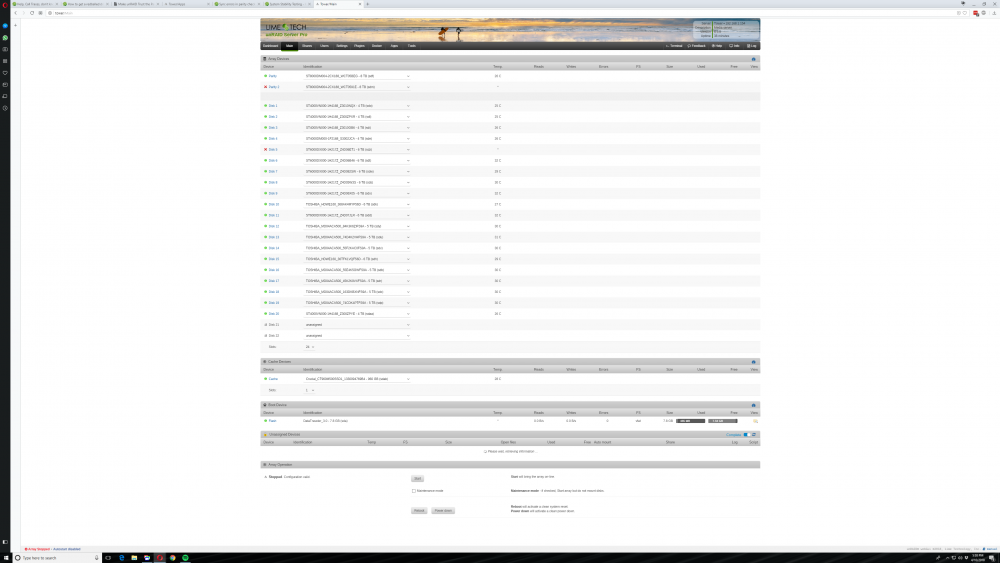Open the Parity device link
Image resolution: width=1000 pixels, height=563 pixels.
pyautogui.click(x=272, y=76)
